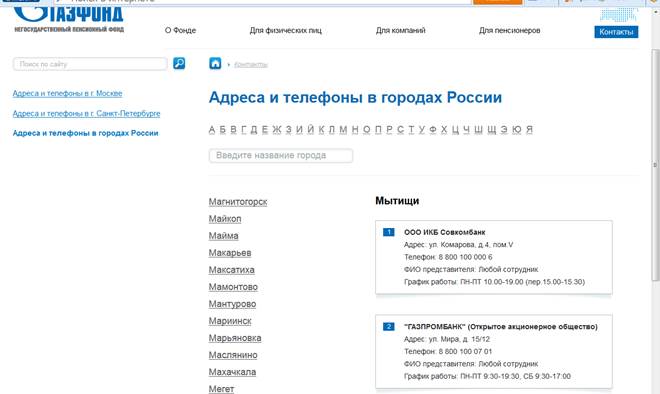Filter cities by letter Х
The height and width of the screenshot is (394, 660).
coord(444,130)
